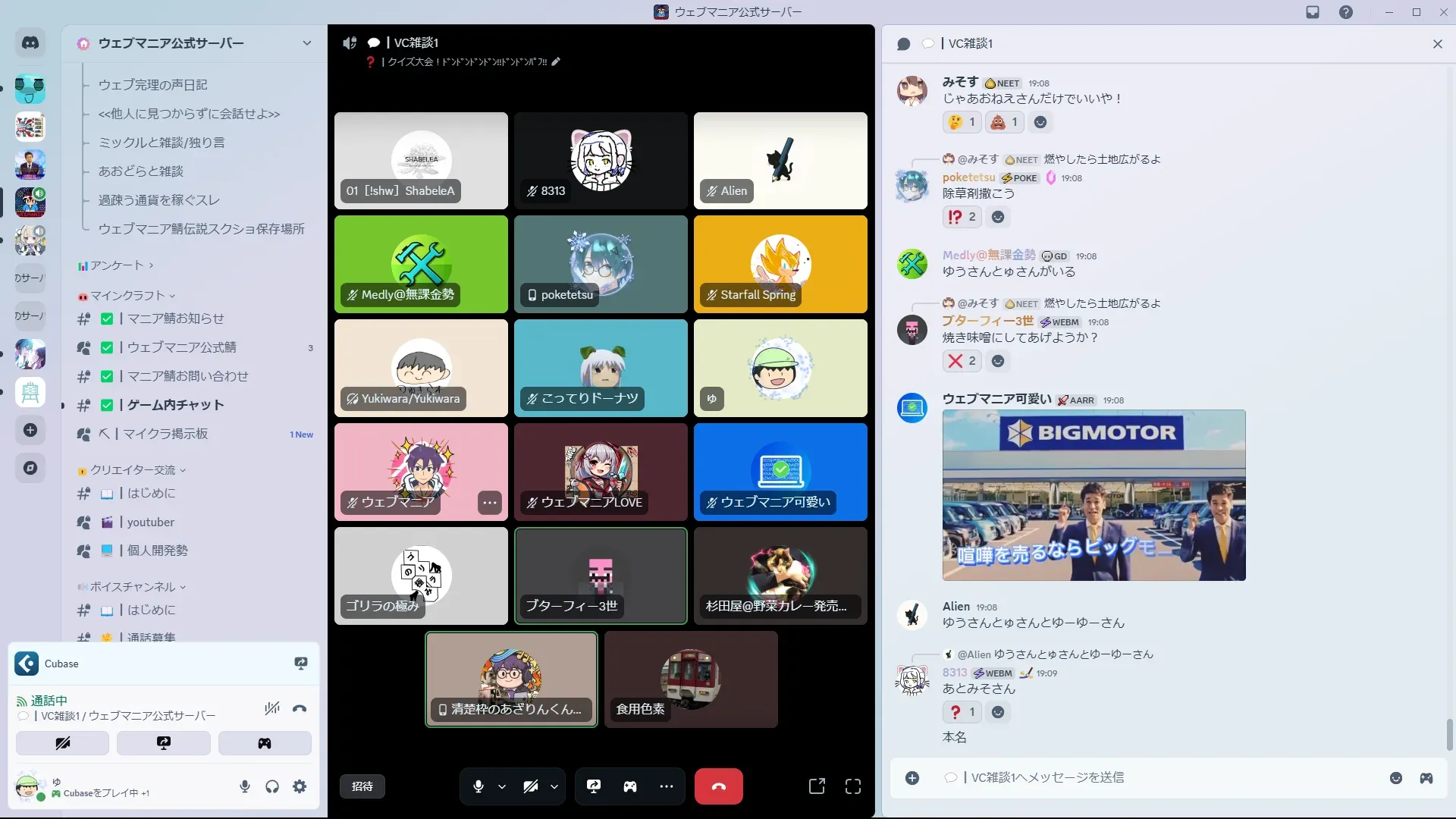Open Discord direct messages home icon

(x=30, y=43)
